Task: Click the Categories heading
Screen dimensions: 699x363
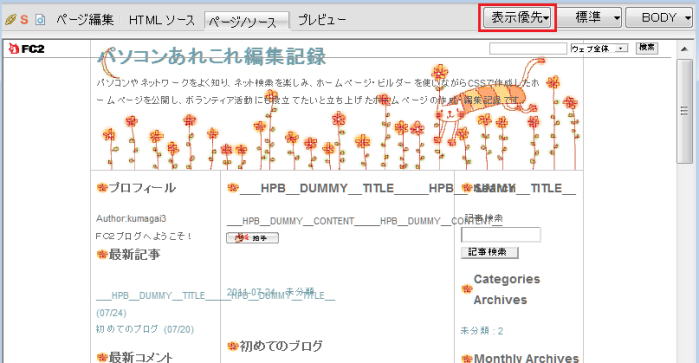Action: (x=507, y=279)
